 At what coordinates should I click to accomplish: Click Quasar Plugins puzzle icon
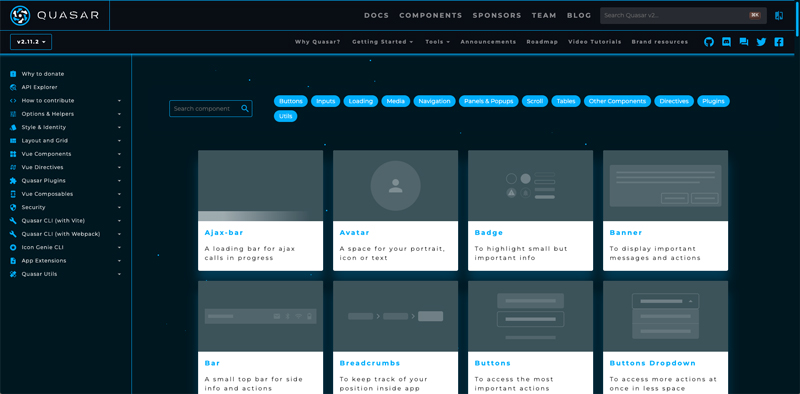(x=13, y=181)
